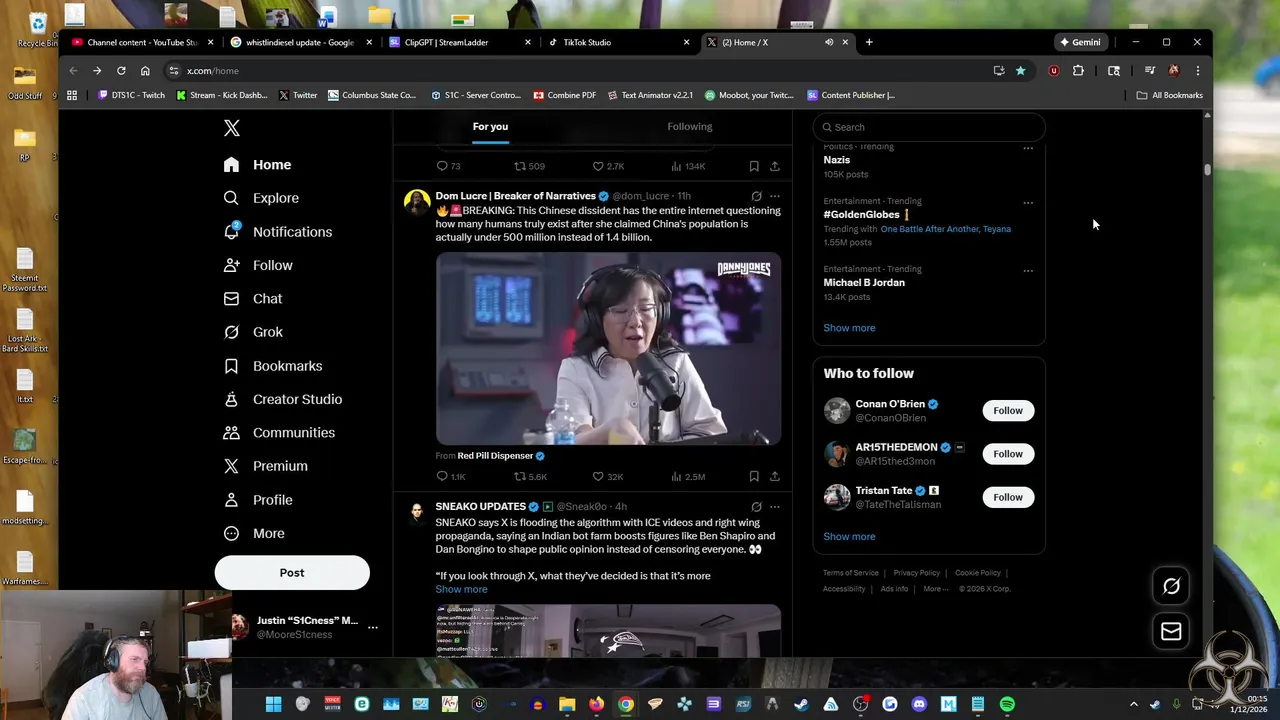Click Grok icon on SNEAKO UPDATES post
Viewport: 1280px width, 720px height.
(x=756, y=507)
